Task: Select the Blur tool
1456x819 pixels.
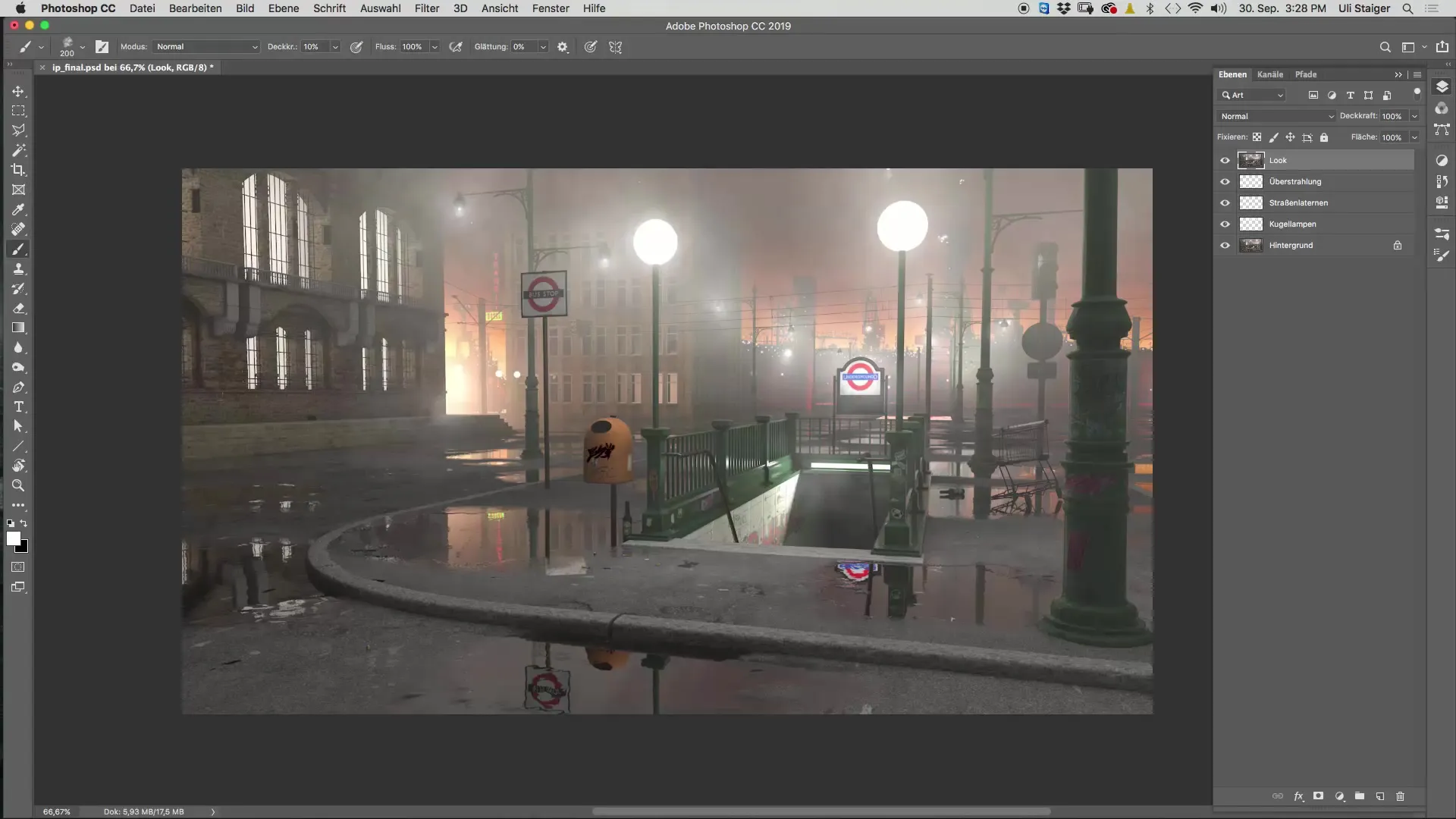Action: tap(18, 347)
